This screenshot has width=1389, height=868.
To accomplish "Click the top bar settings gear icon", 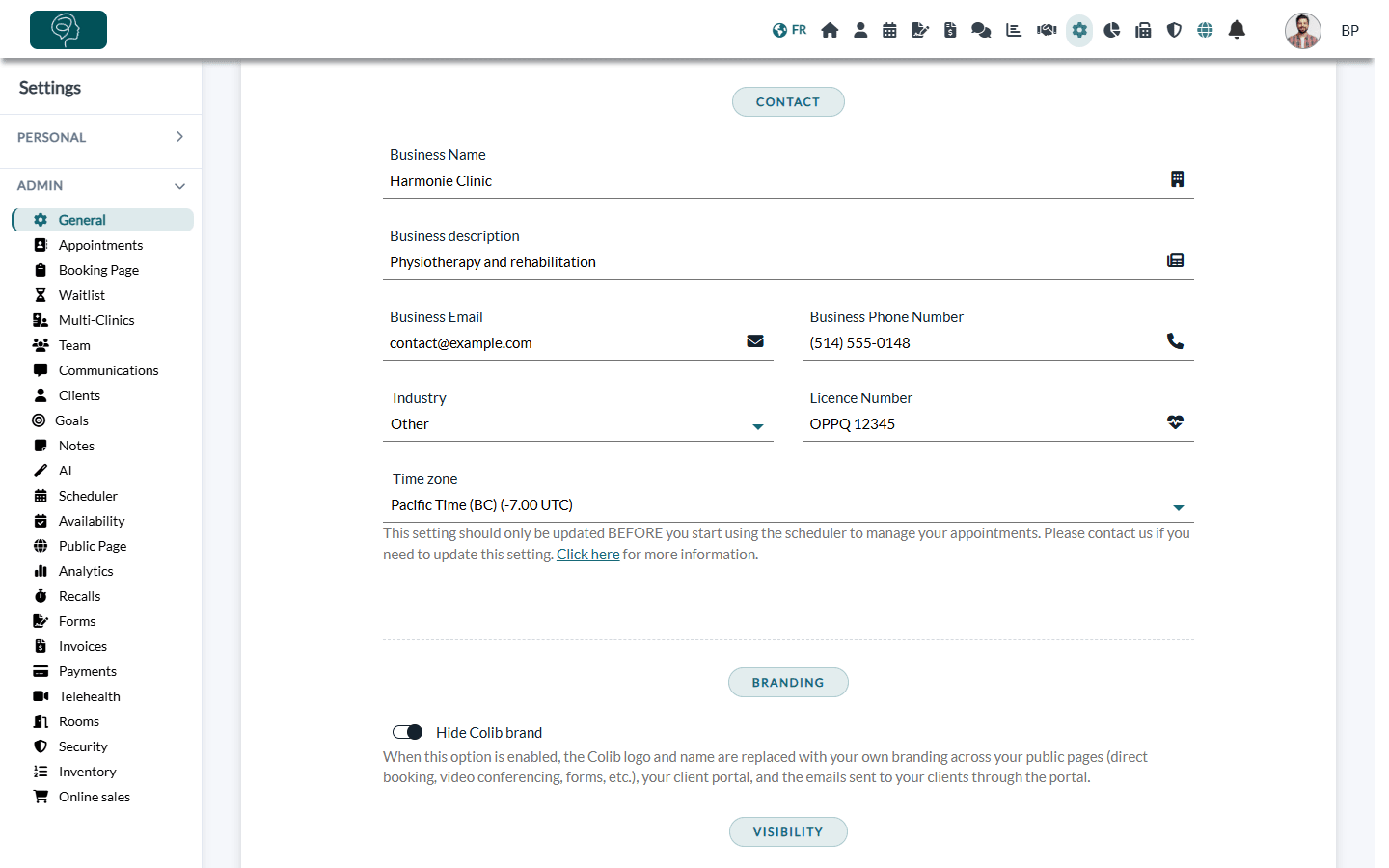I will click(1079, 30).
